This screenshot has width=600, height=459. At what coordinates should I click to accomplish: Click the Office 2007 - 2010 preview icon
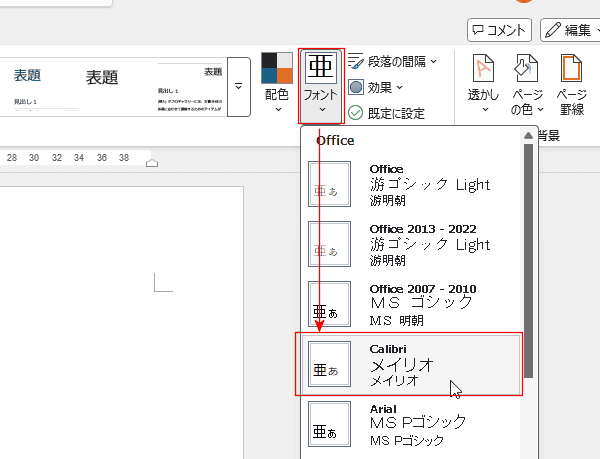coord(329,304)
